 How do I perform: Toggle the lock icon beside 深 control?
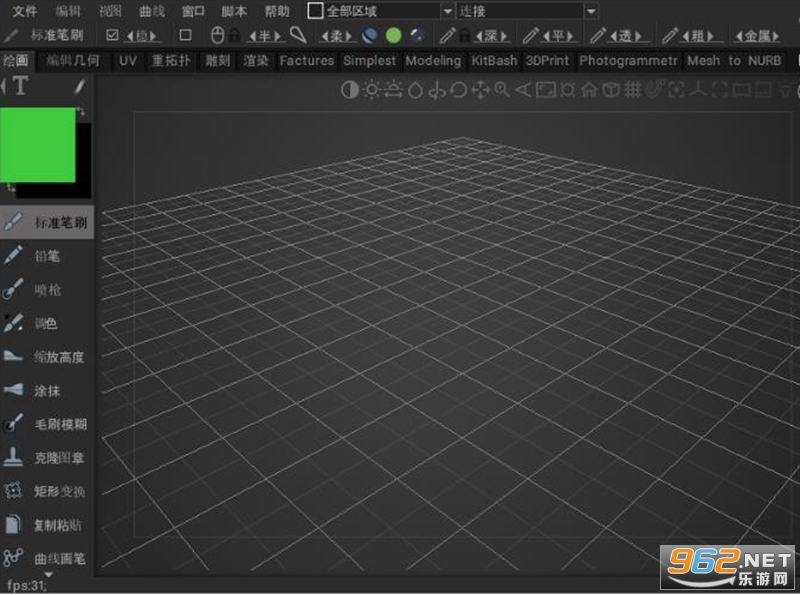click(x=464, y=35)
